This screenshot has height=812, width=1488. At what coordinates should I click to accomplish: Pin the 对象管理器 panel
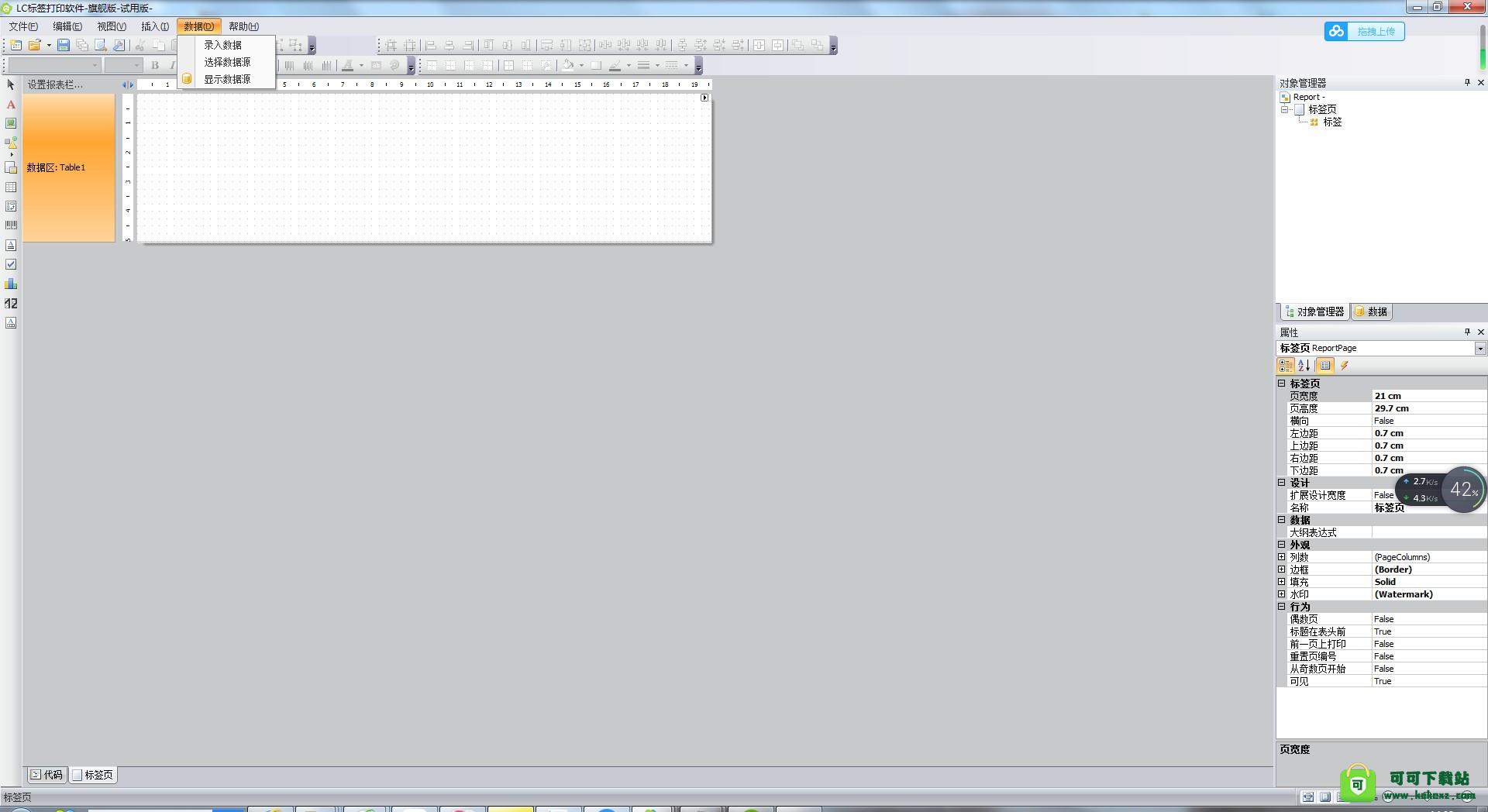1466,83
